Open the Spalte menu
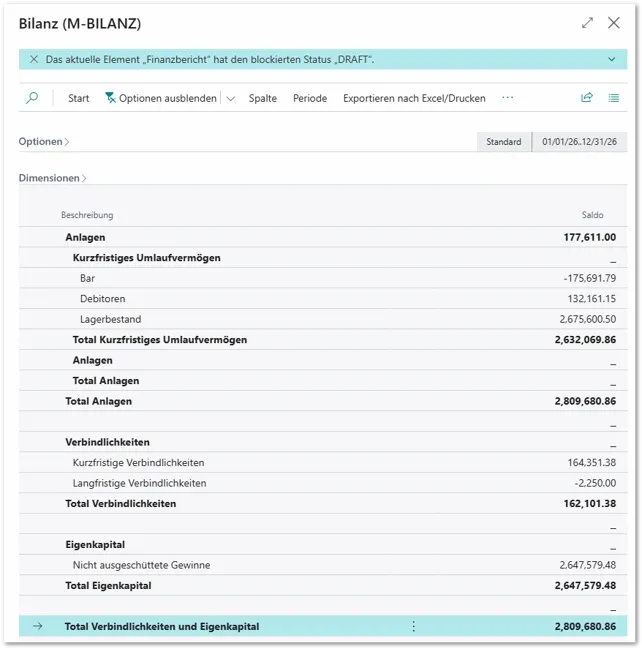This screenshot has width=642, height=649. (262, 99)
